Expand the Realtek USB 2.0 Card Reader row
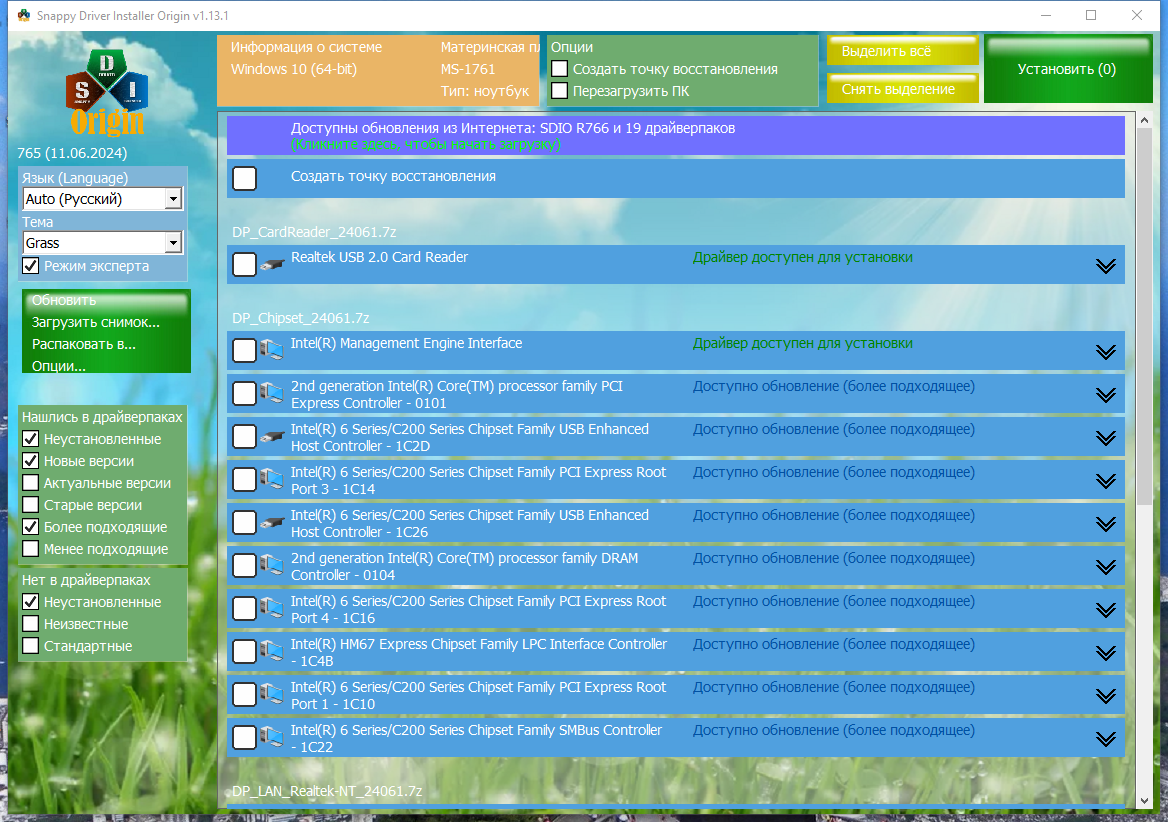1168x822 pixels. pyautogui.click(x=1105, y=266)
